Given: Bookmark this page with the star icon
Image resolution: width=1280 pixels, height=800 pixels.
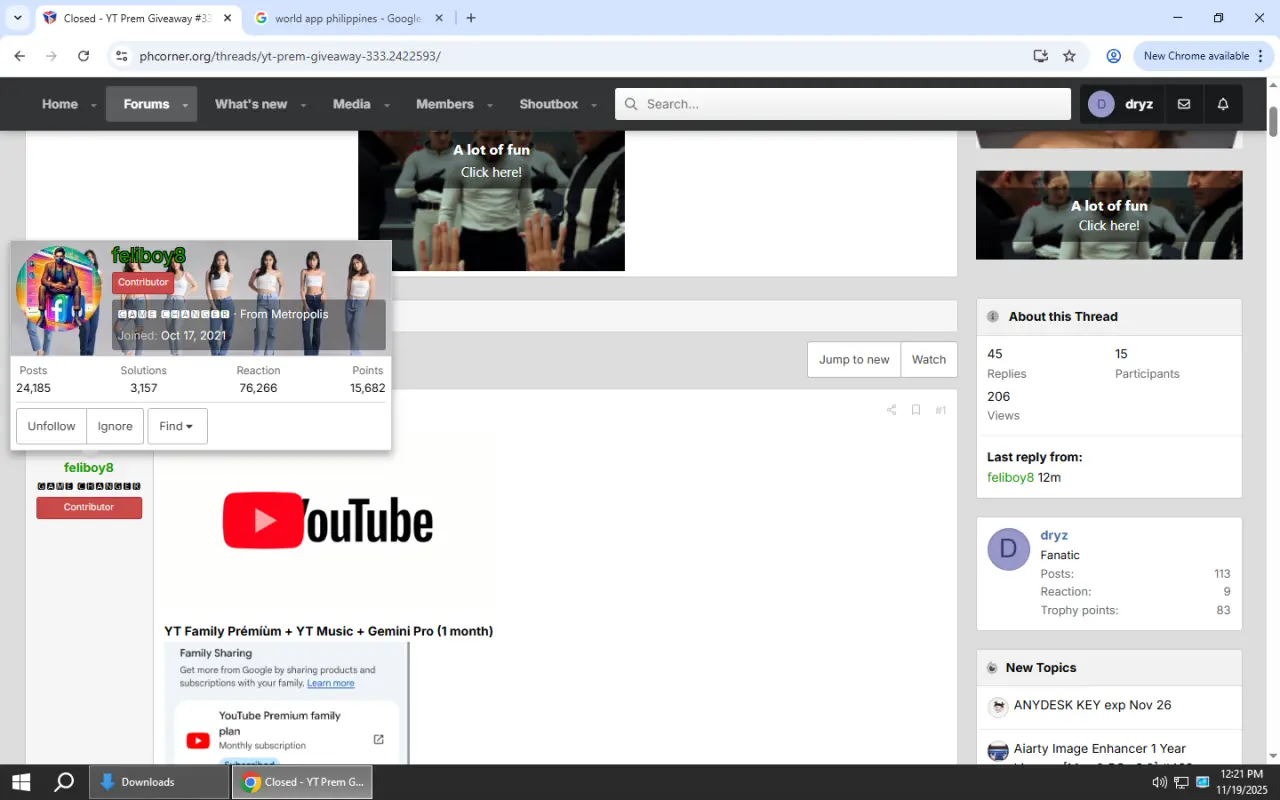Looking at the screenshot, I should (1069, 56).
